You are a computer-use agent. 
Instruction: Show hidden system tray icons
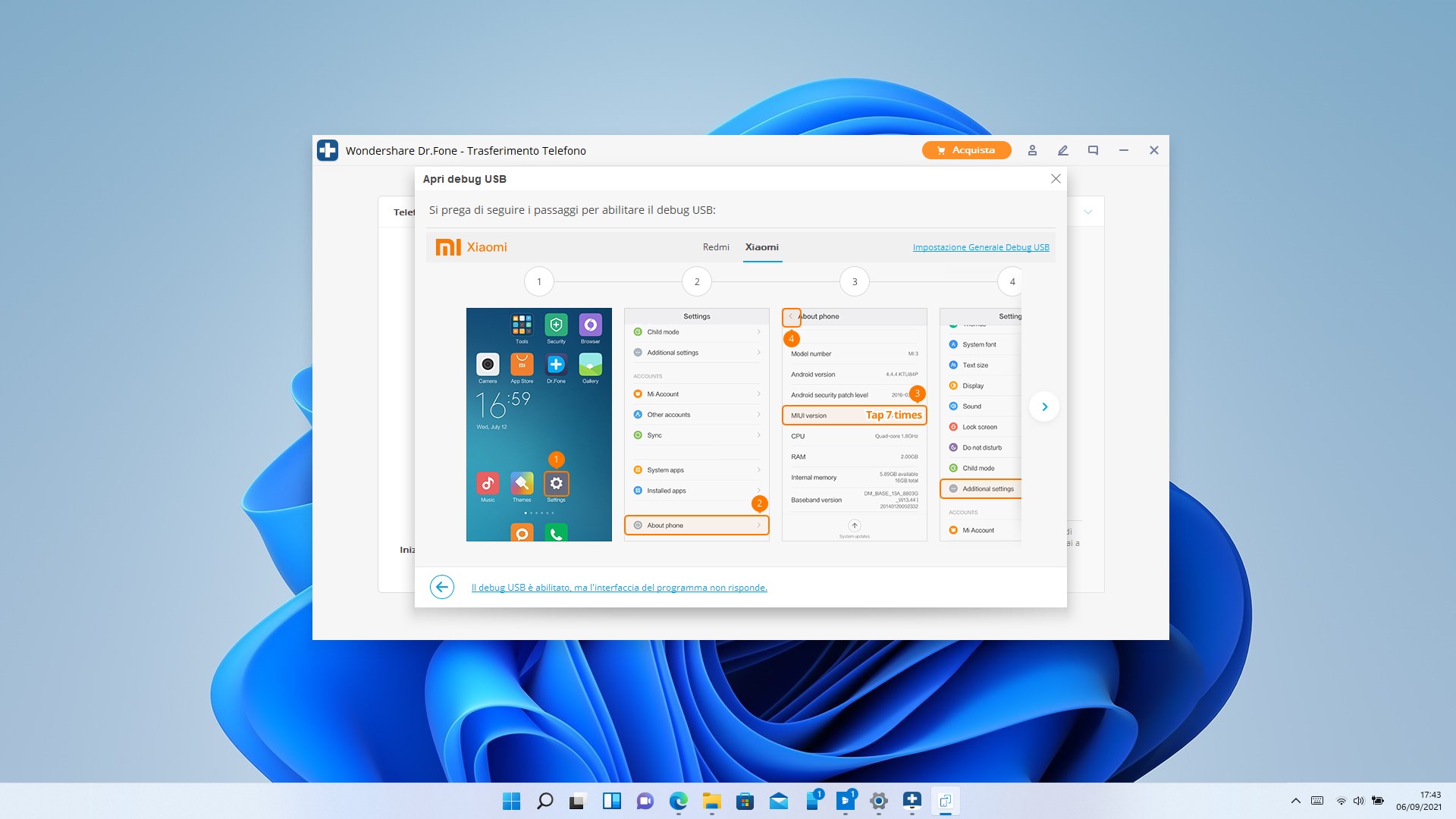coord(1296,801)
